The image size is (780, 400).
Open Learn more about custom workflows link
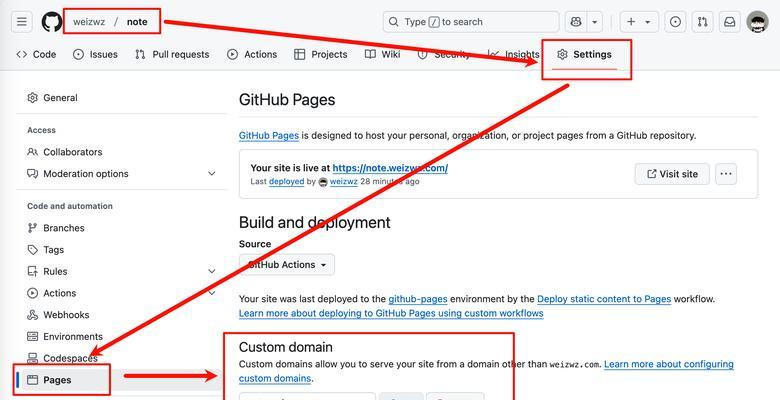click(391, 313)
